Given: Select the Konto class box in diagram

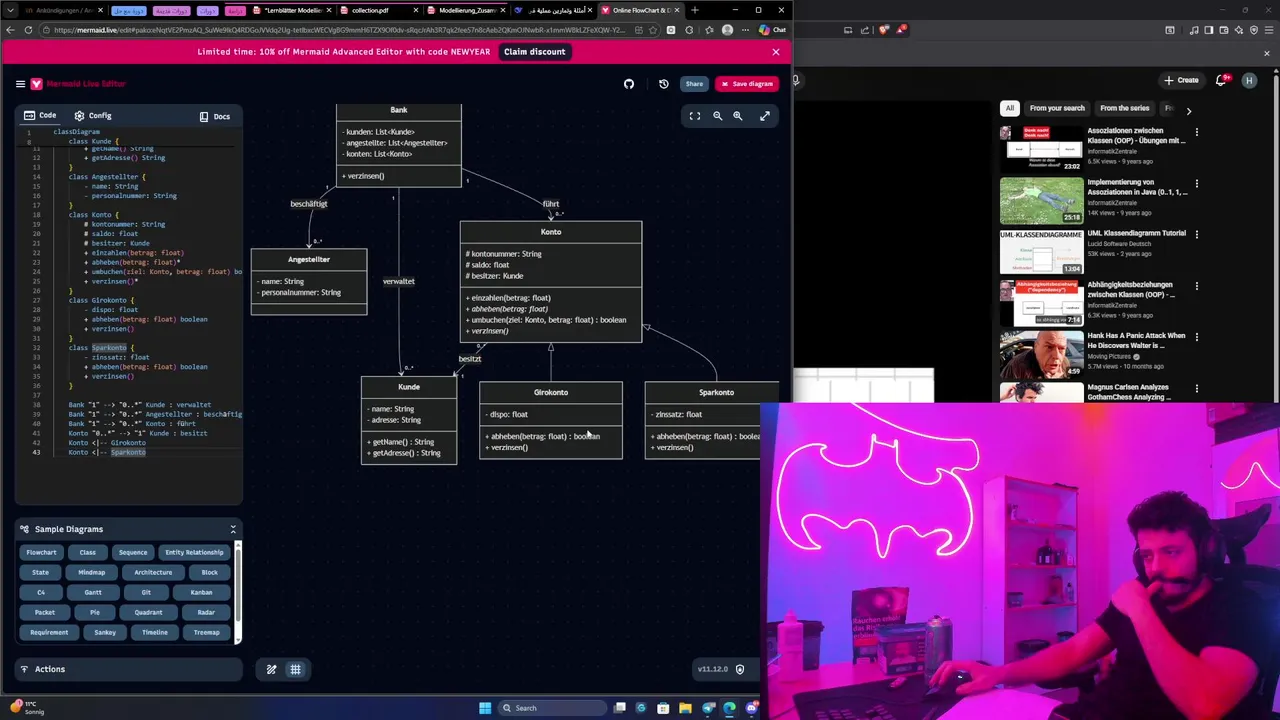Looking at the screenshot, I should 551,282.
